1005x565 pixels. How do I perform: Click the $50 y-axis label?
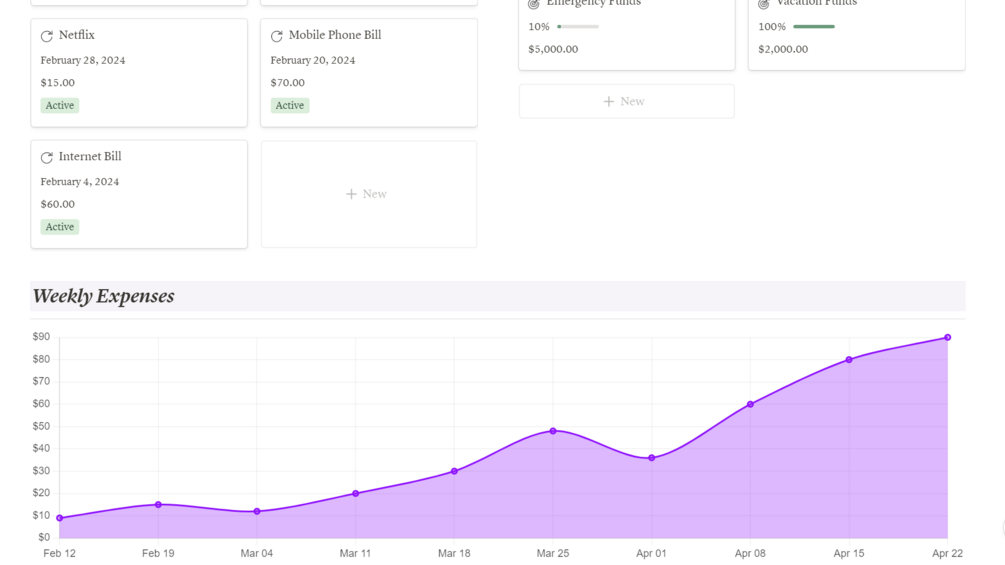[x=41, y=427]
